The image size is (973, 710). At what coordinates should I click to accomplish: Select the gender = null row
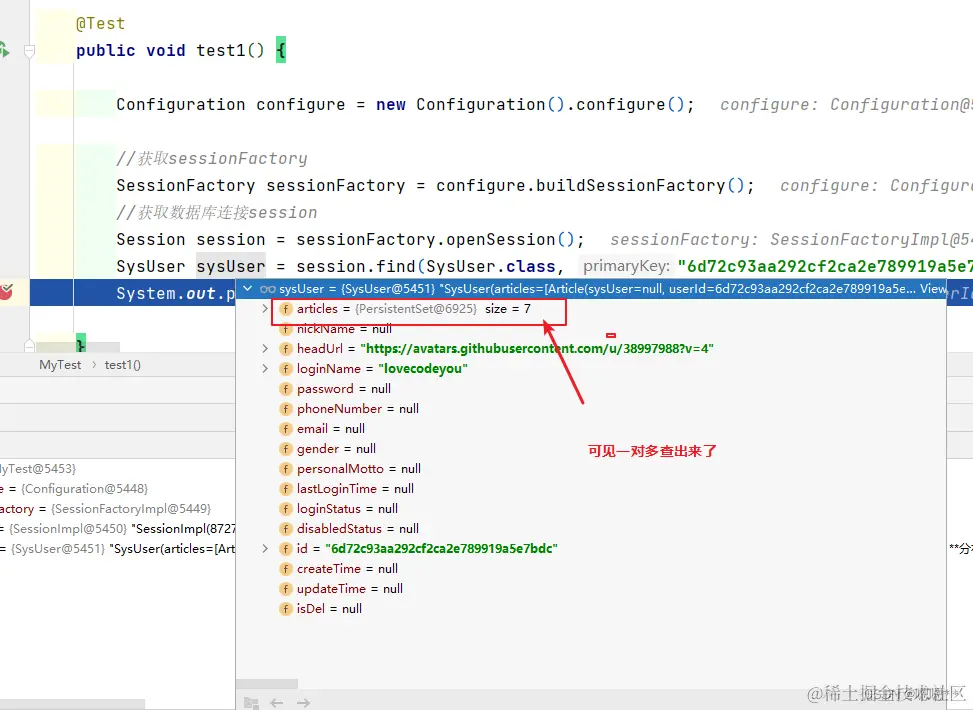point(591,449)
